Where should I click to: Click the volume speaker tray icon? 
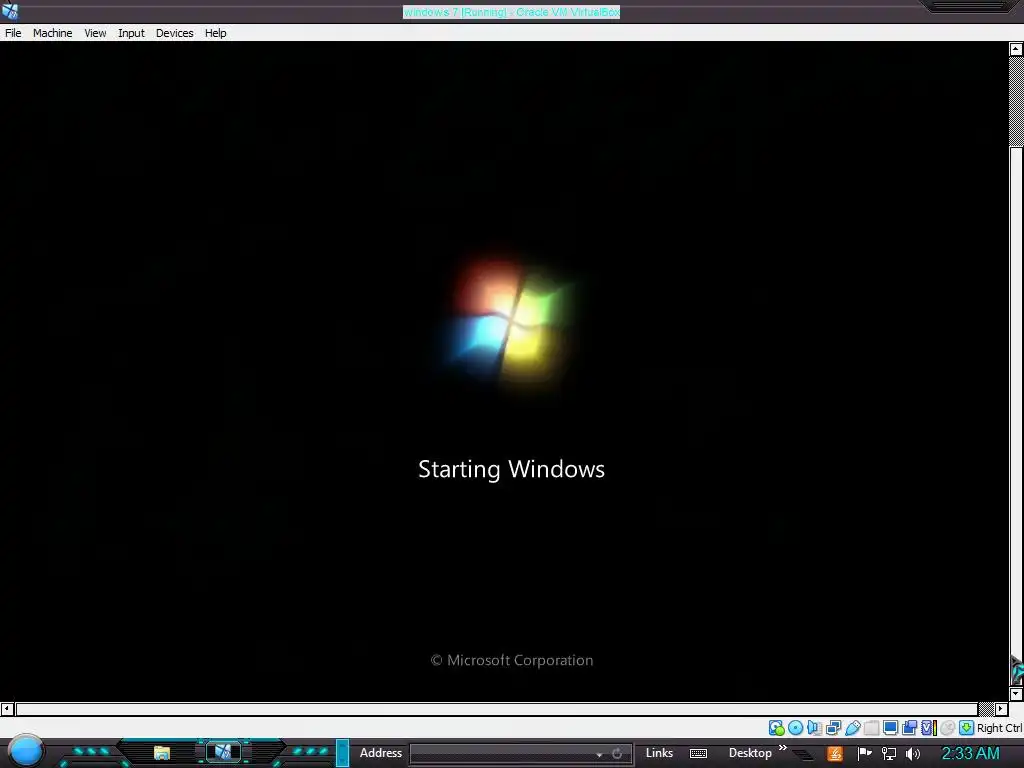pos(913,754)
